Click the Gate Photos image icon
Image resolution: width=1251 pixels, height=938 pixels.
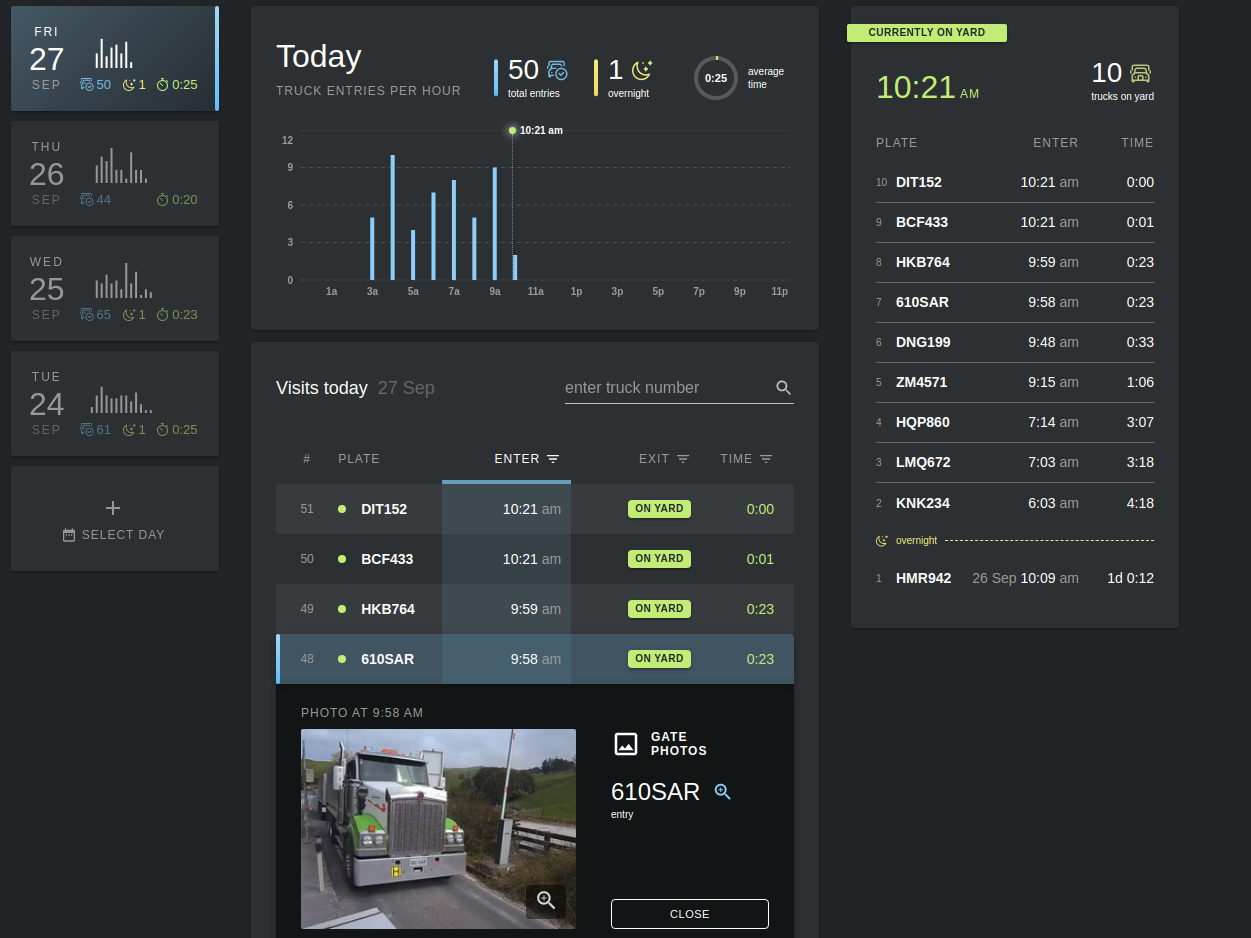(626, 744)
